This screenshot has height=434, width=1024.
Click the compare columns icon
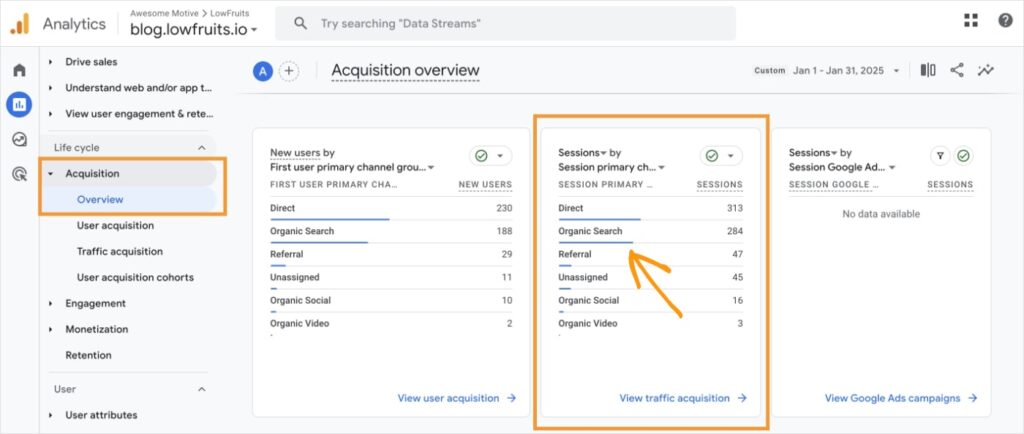928,70
